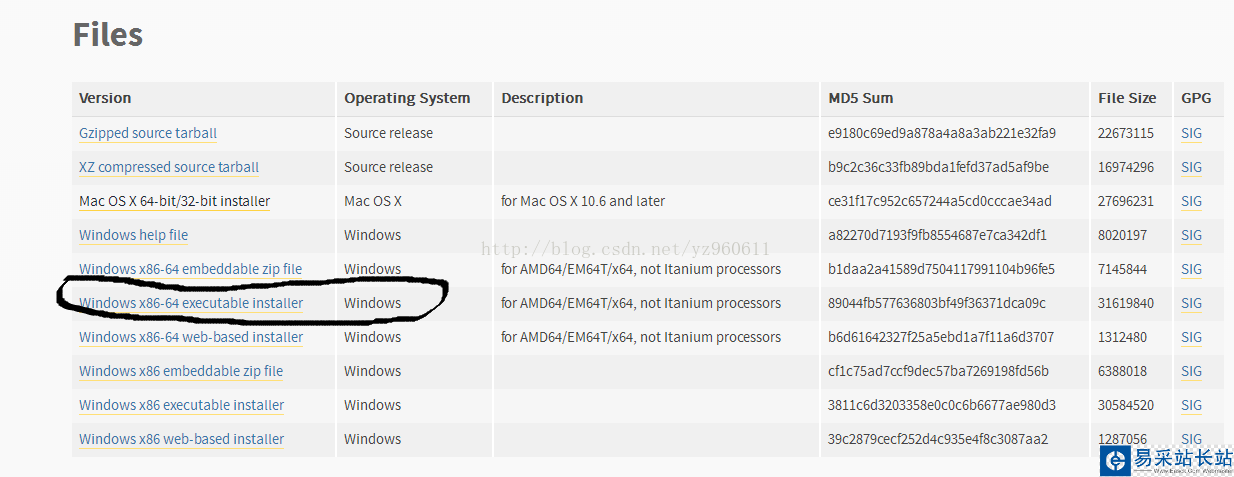Open Windows x86 executable installer link
The height and width of the screenshot is (477, 1234).
(181, 405)
